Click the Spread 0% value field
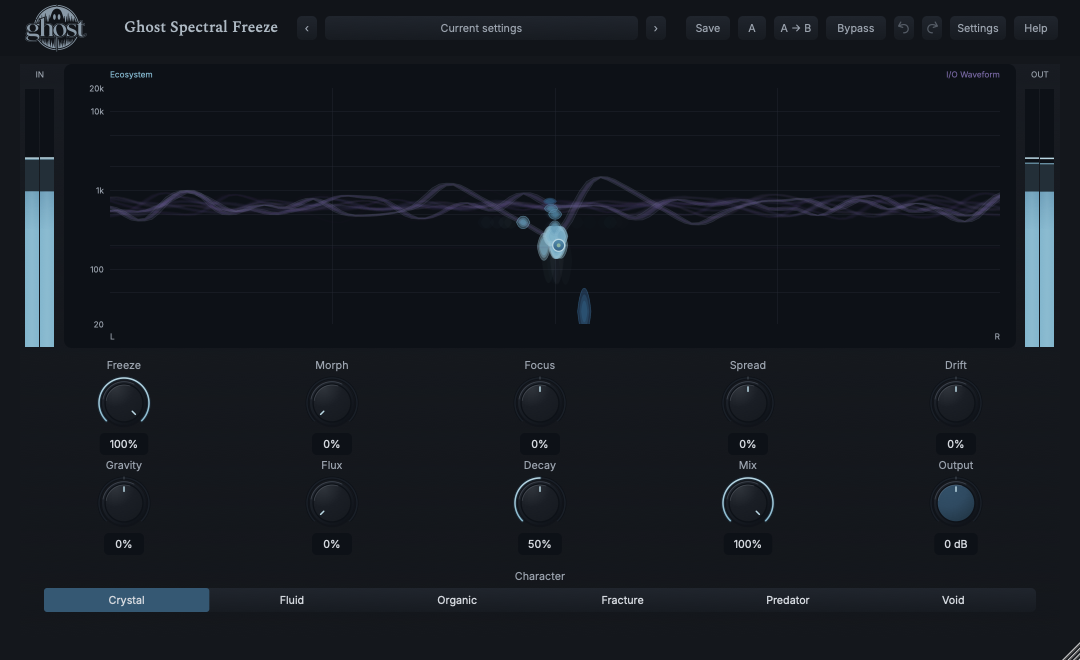The height and width of the screenshot is (660, 1080). coord(747,444)
